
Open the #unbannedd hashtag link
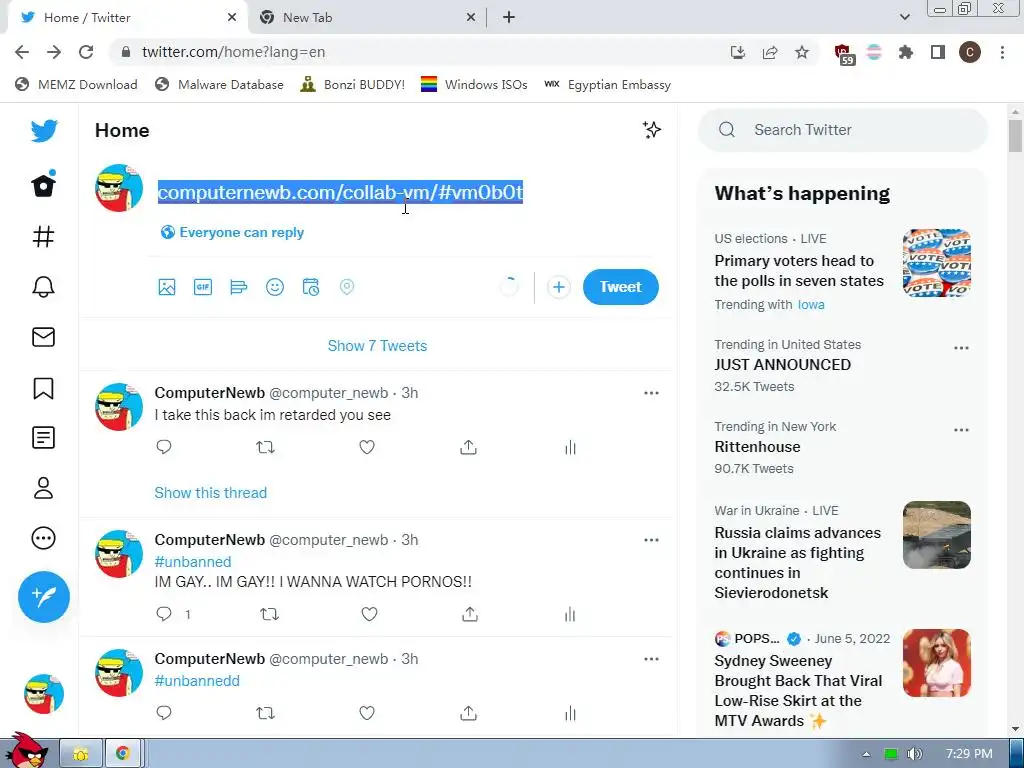click(197, 680)
